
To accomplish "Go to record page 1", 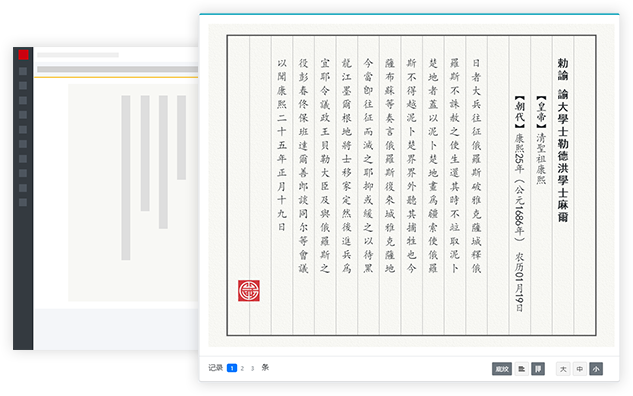I will 232,368.
